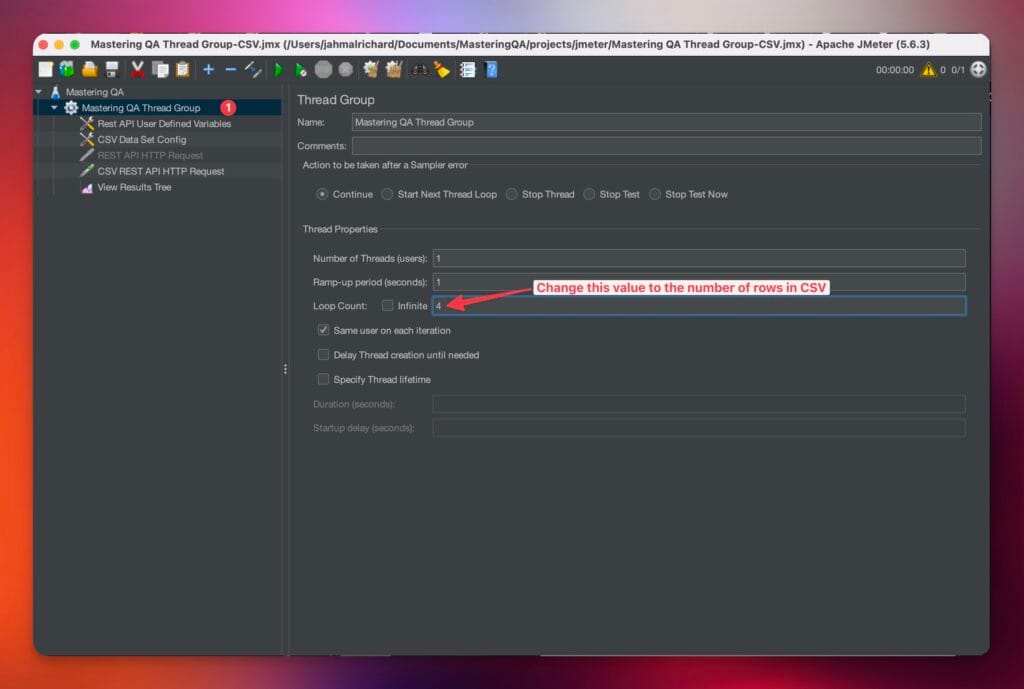Open CSV Data Set Config element

pos(142,140)
